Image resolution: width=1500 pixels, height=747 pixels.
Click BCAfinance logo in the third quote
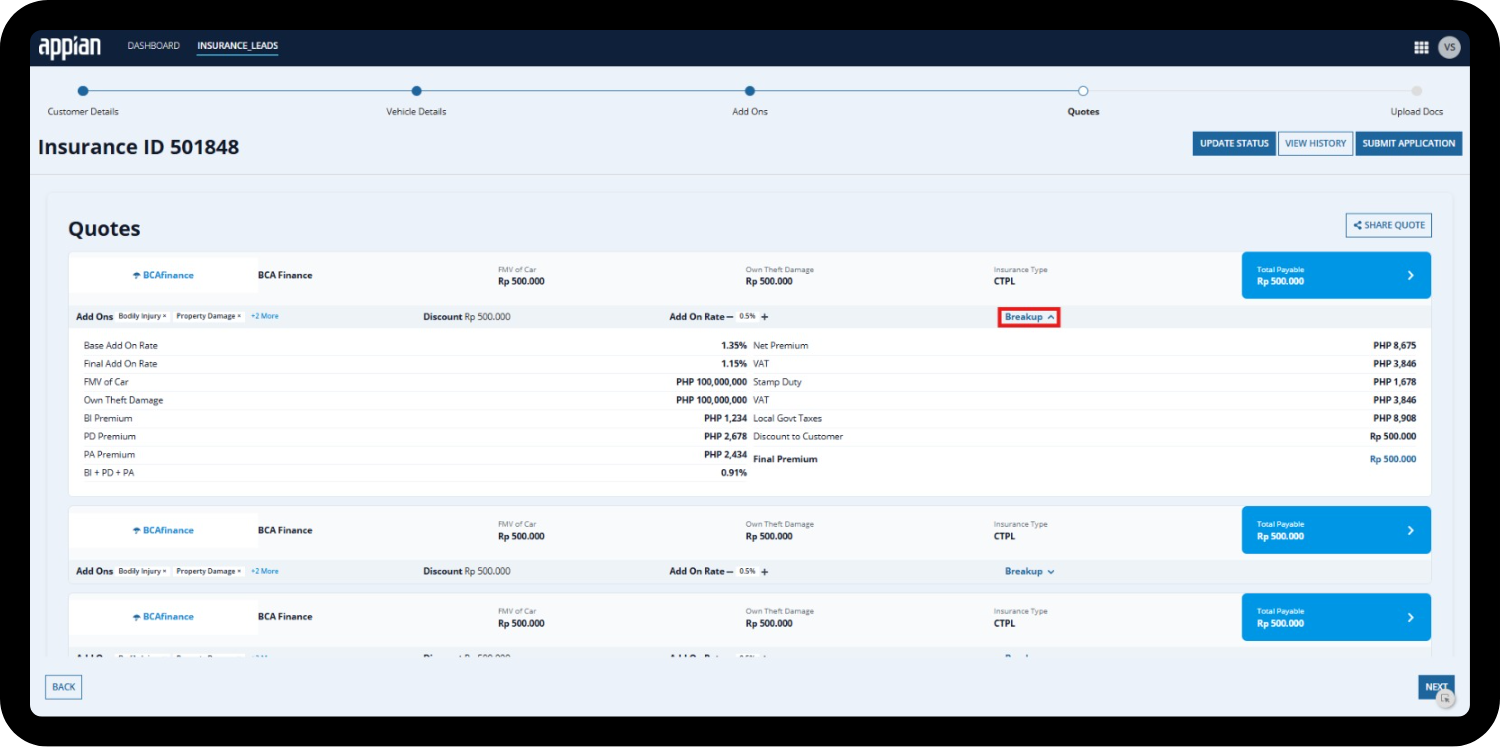(x=163, y=617)
